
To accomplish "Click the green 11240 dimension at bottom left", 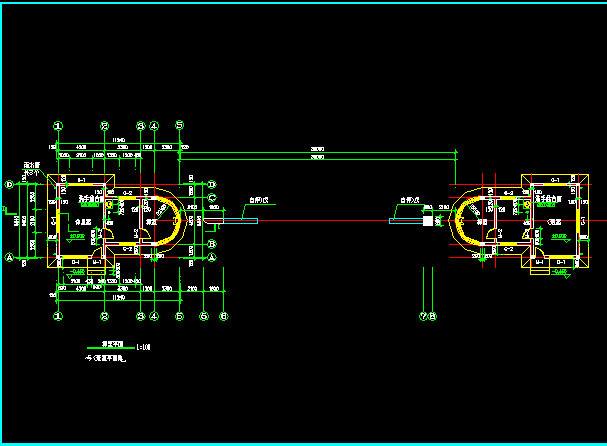I will coord(117,297).
